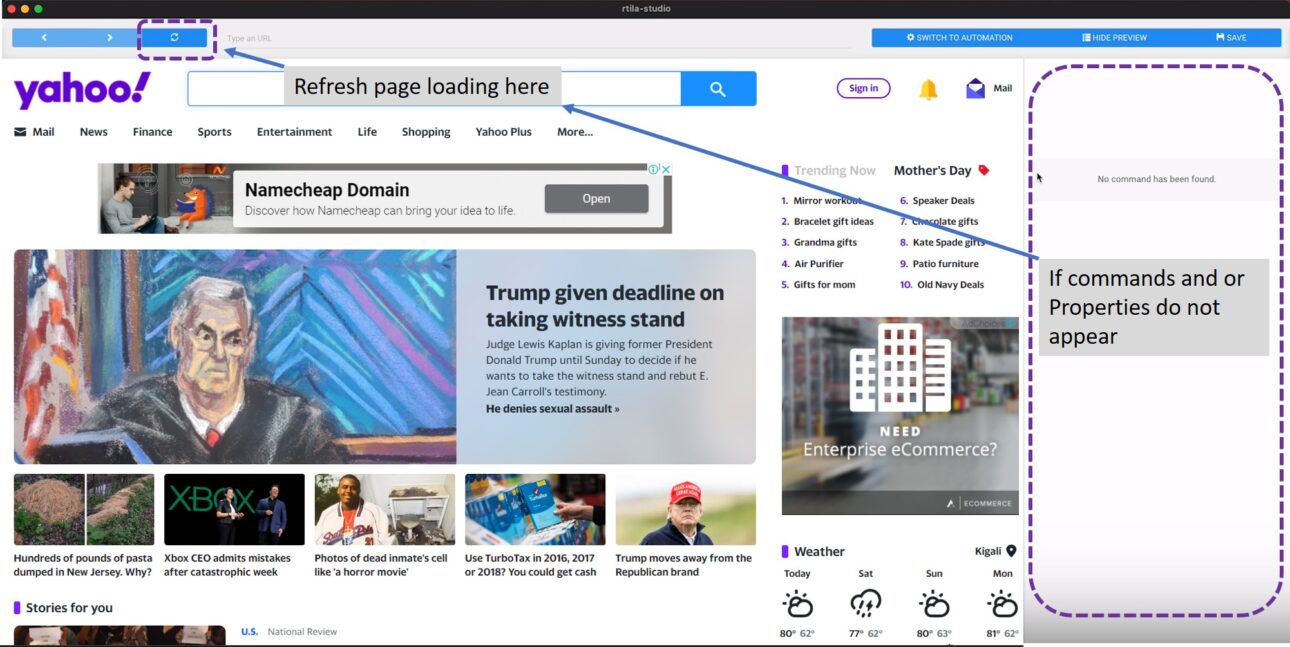The image size is (1290, 647).
Task: Open the More... navigation dropdown
Action: pos(574,131)
